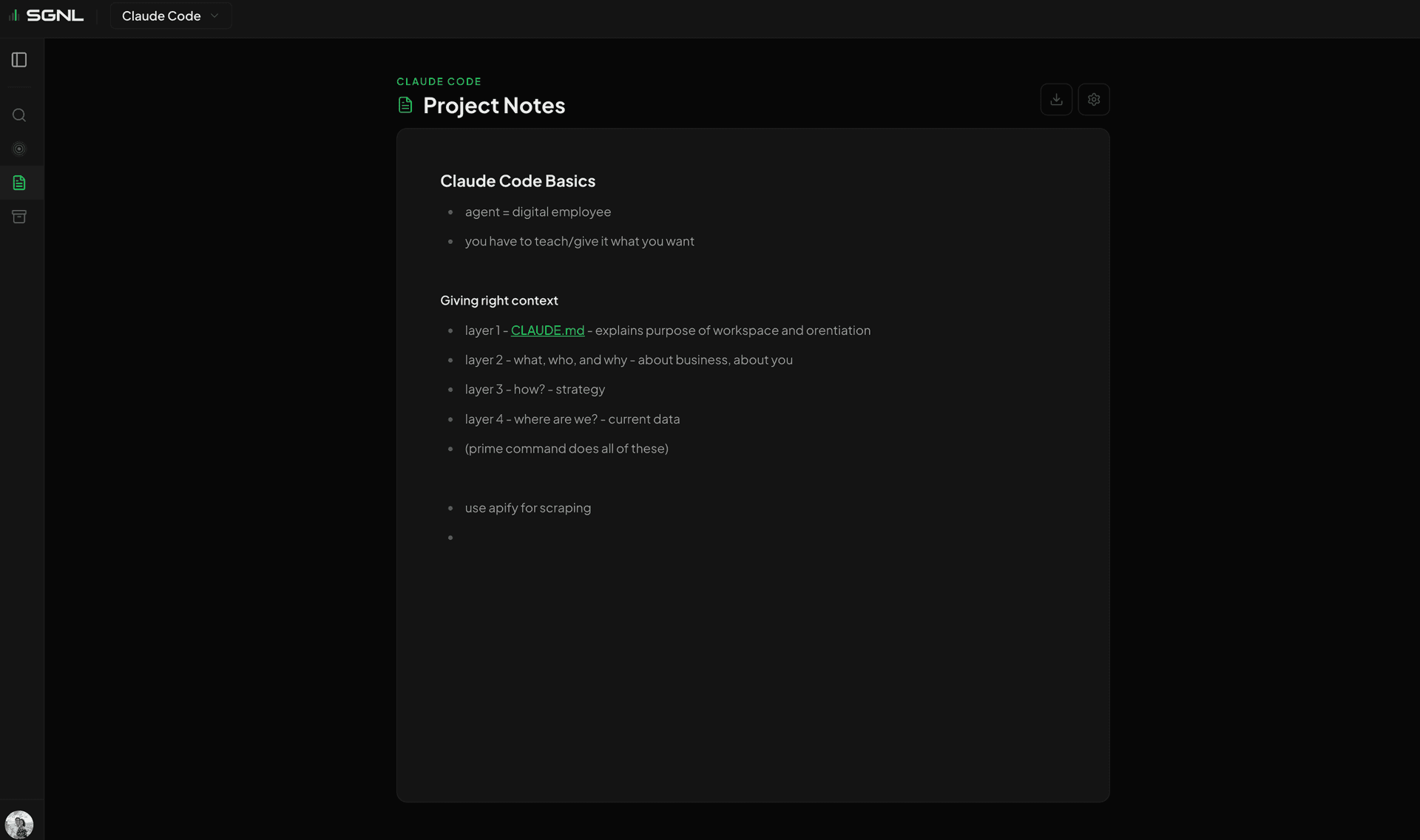Download the Project Notes document
This screenshot has width=1420, height=840.
pos(1056,99)
